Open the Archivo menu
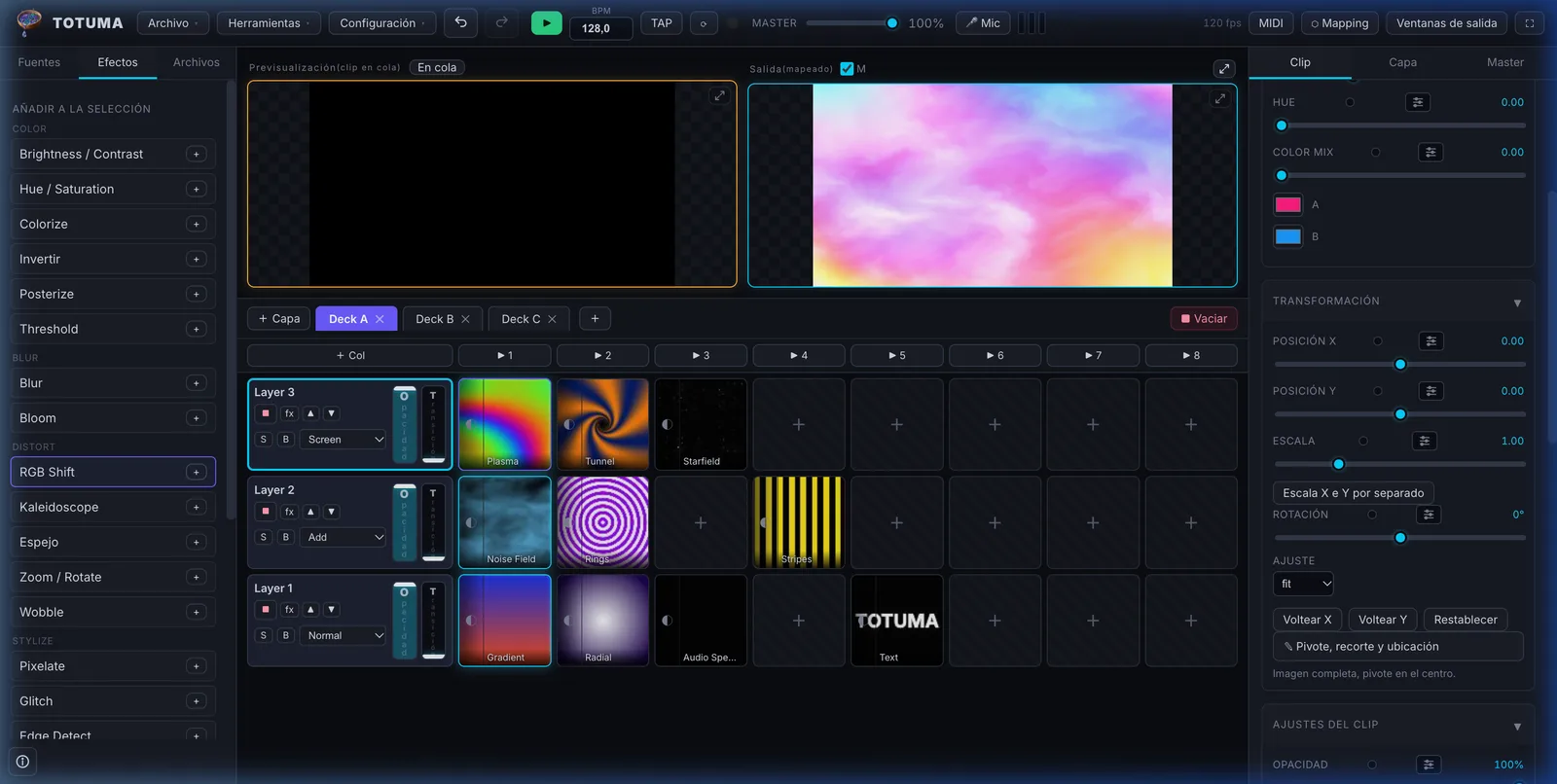 (173, 22)
